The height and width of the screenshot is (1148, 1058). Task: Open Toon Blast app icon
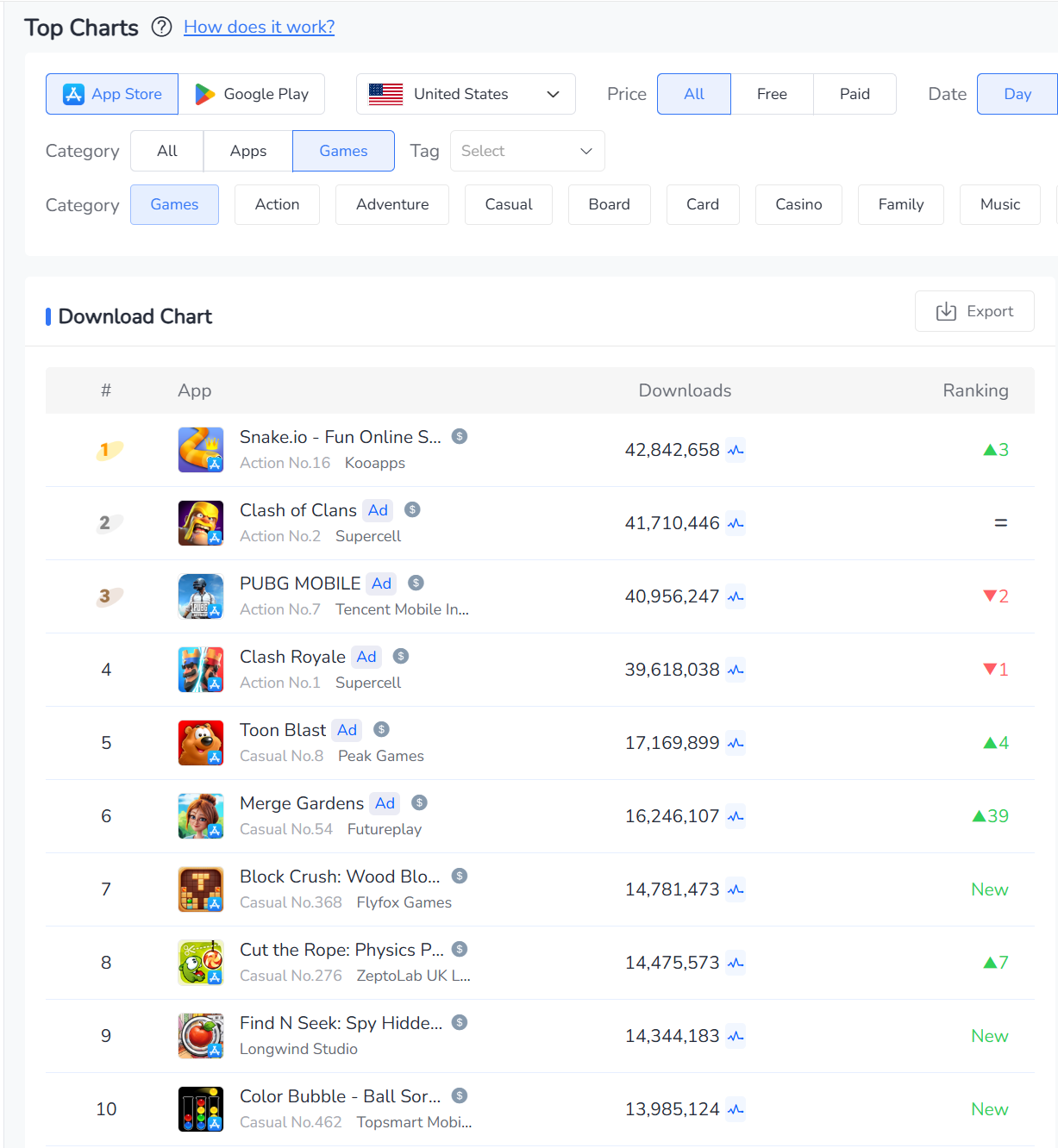(x=201, y=743)
